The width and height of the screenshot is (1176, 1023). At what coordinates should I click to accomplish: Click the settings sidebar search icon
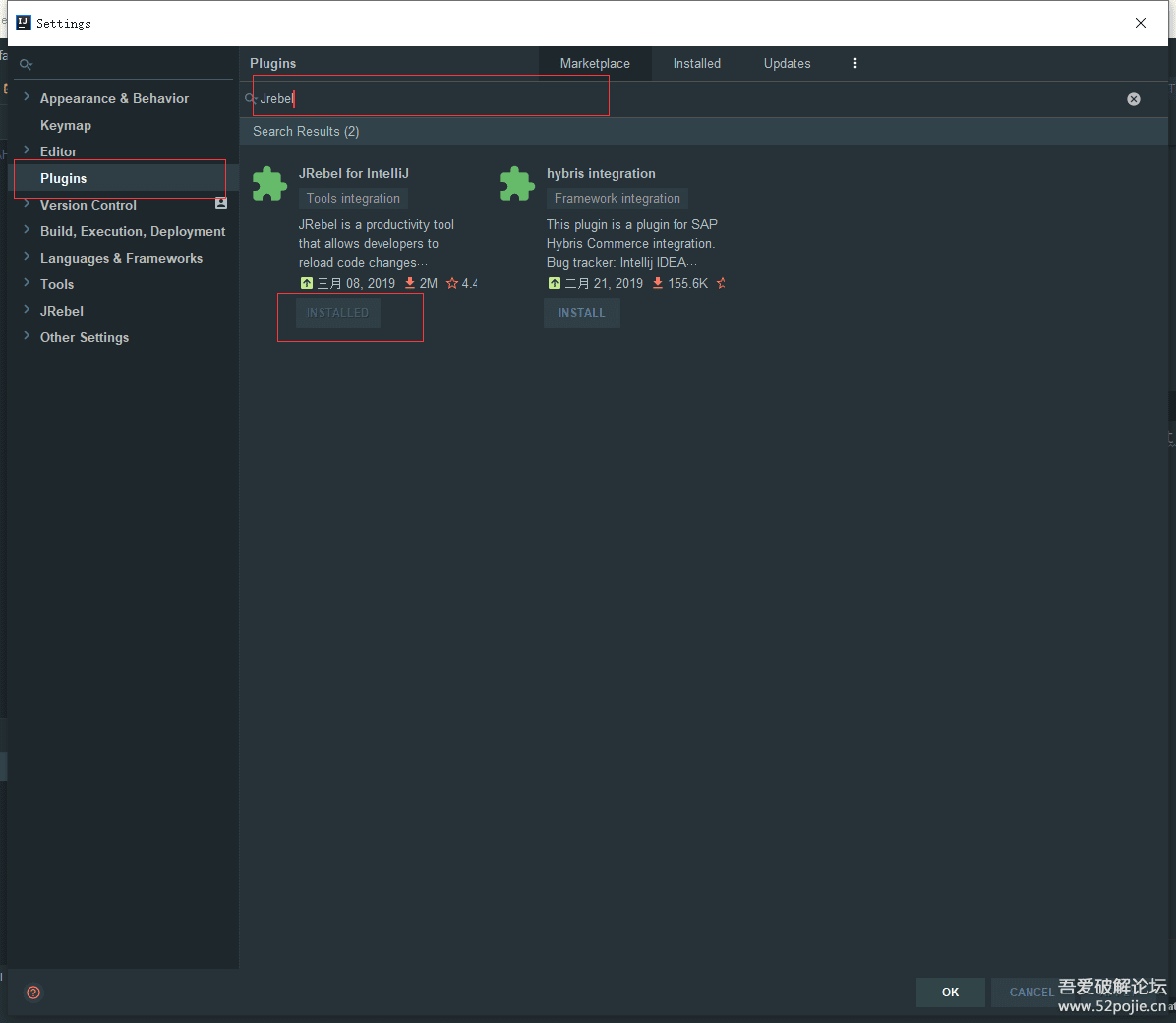[27, 65]
